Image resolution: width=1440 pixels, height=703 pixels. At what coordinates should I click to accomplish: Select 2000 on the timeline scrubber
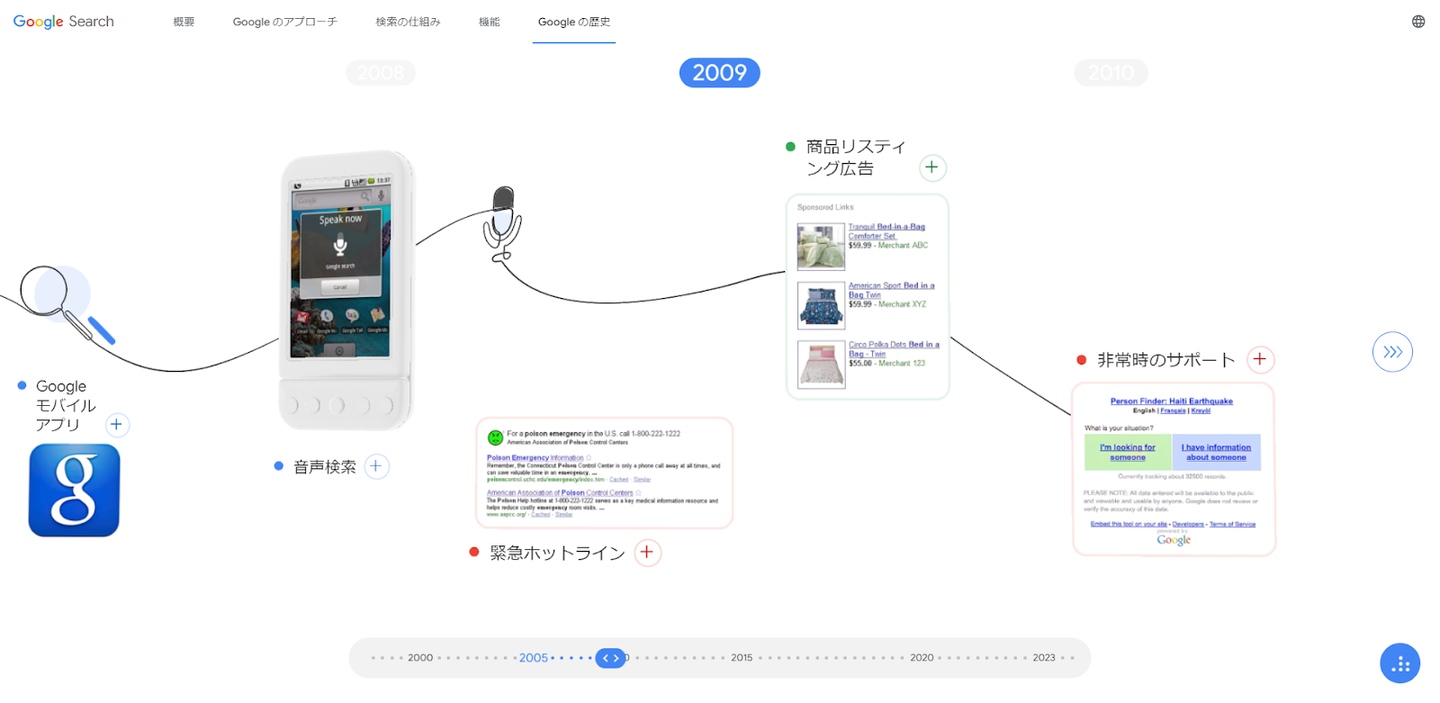tap(420, 658)
